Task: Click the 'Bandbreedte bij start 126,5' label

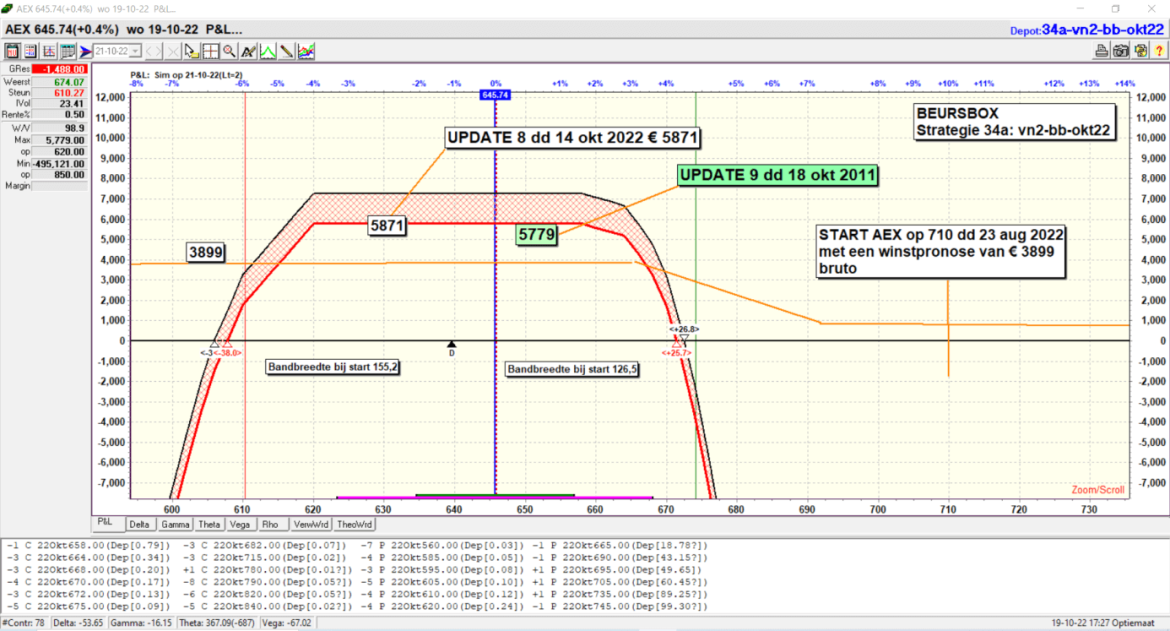Action: 572,369
